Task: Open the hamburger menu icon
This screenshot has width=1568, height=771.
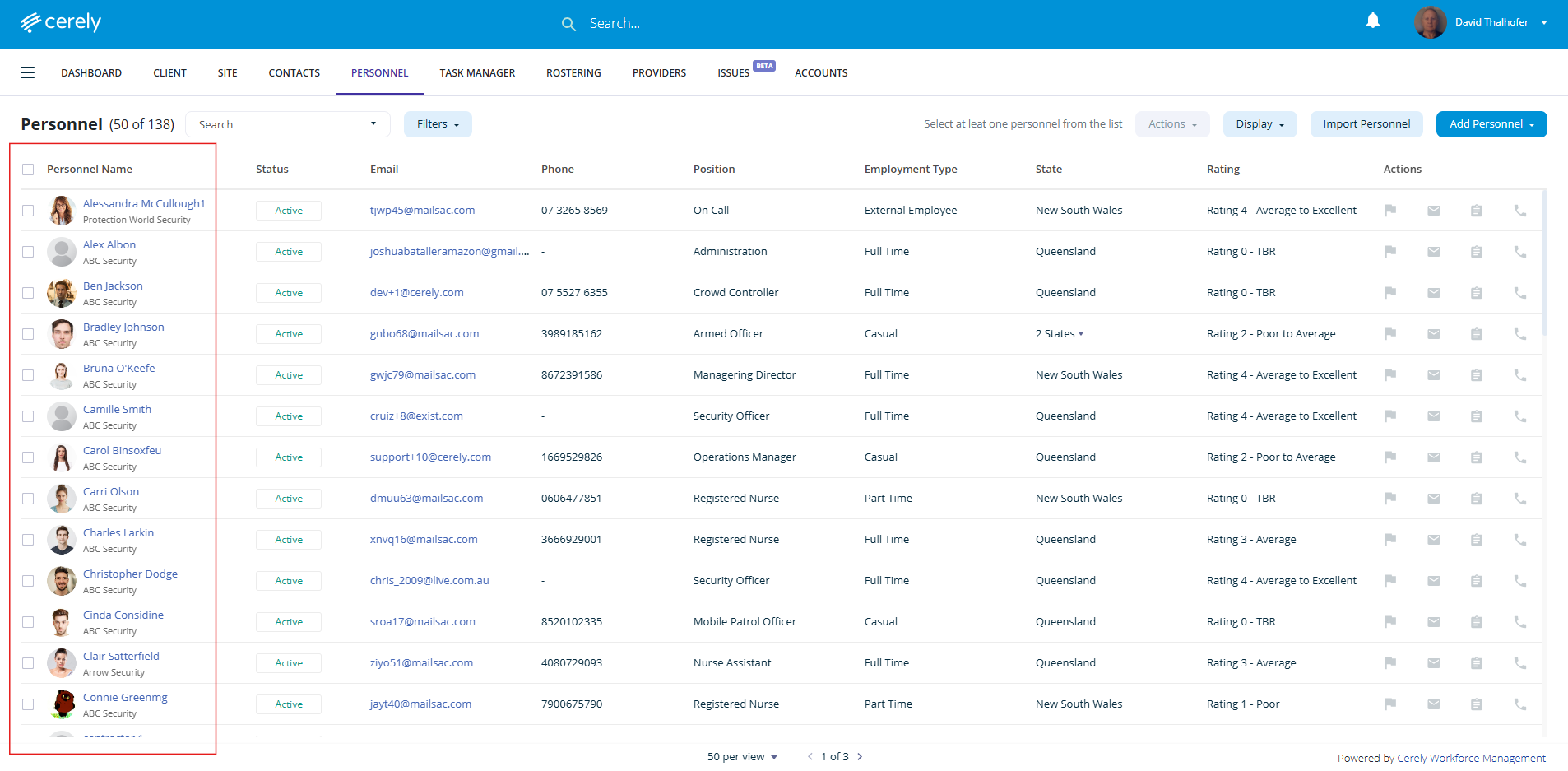Action: pos(28,72)
